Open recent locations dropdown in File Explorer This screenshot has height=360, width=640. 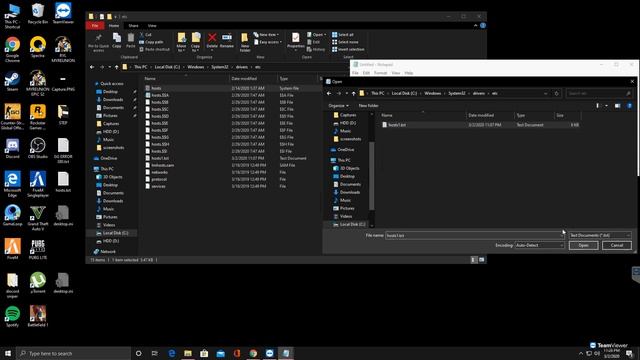[109, 67]
